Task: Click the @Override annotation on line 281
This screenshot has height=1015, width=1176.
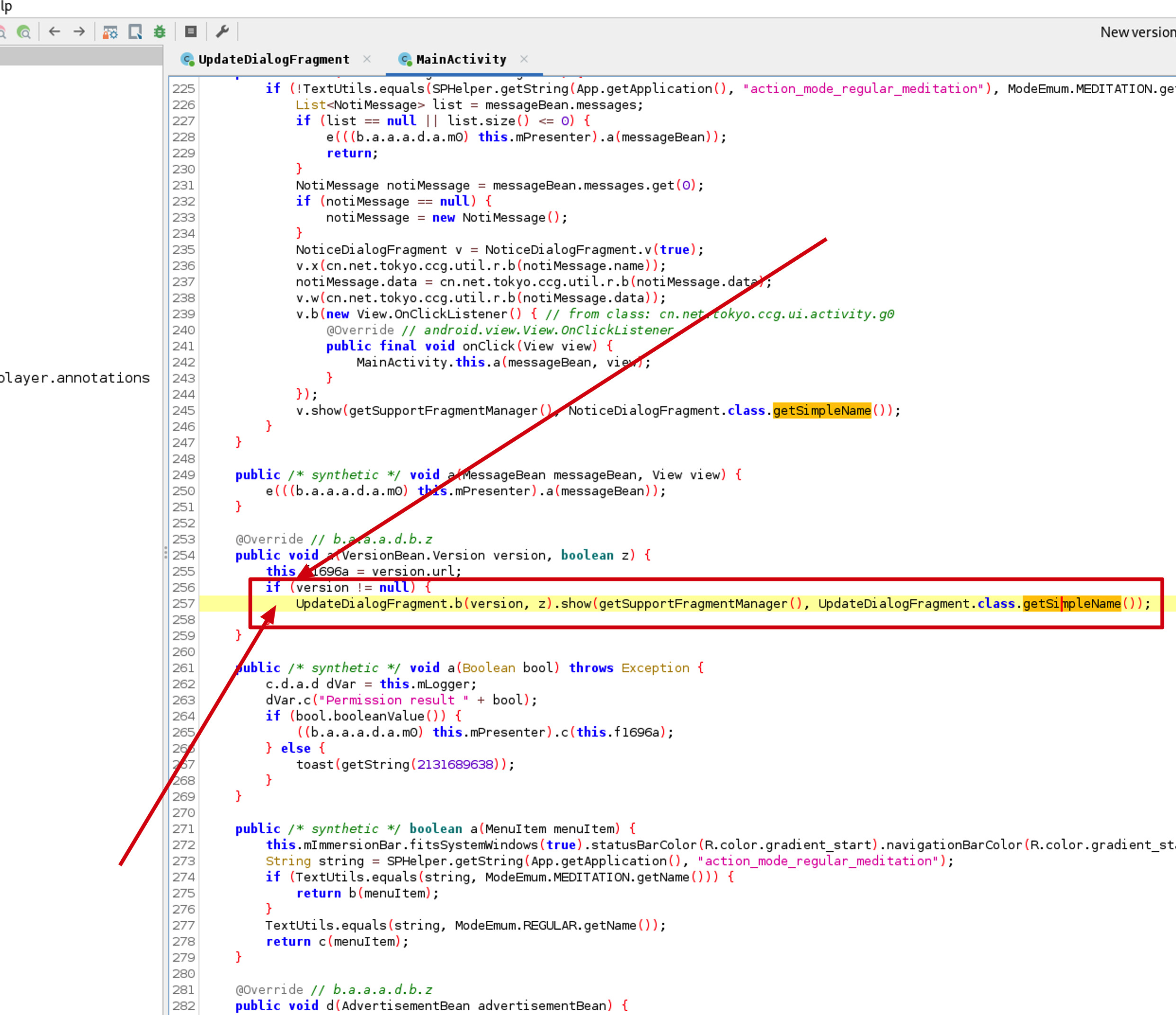Action: tap(269, 989)
